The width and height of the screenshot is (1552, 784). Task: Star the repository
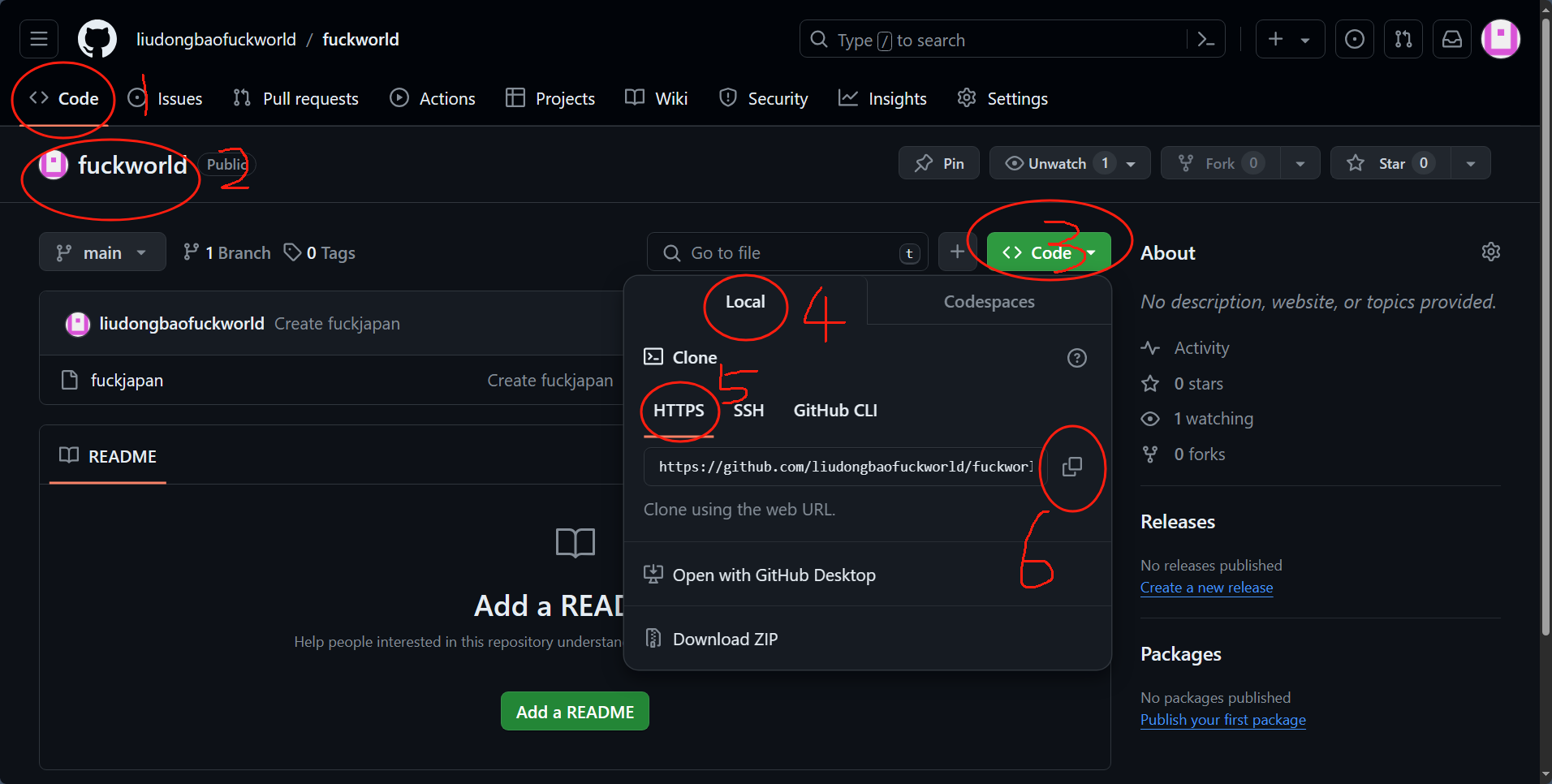1390,163
